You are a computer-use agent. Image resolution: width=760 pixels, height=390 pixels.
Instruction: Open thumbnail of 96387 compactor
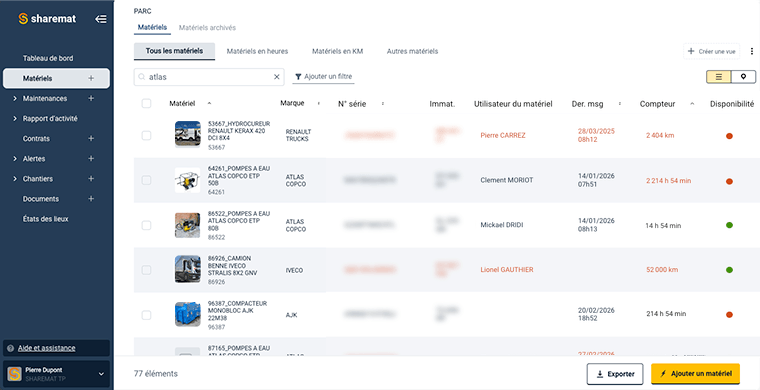click(188, 314)
